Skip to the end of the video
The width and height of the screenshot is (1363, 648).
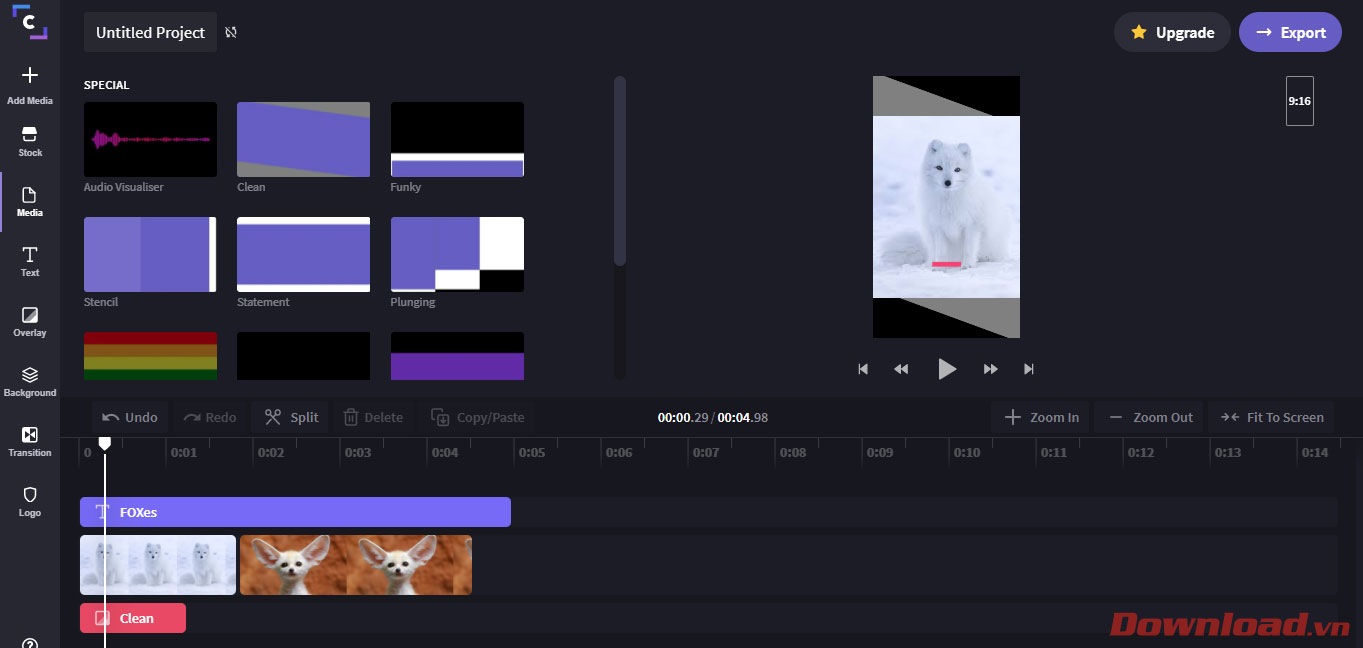(x=1028, y=369)
